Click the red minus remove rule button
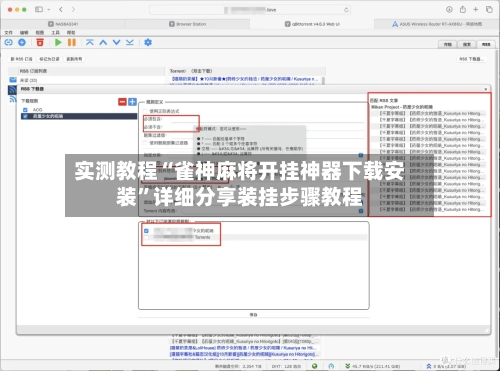This screenshot has height=371, width=500. coord(122,102)
